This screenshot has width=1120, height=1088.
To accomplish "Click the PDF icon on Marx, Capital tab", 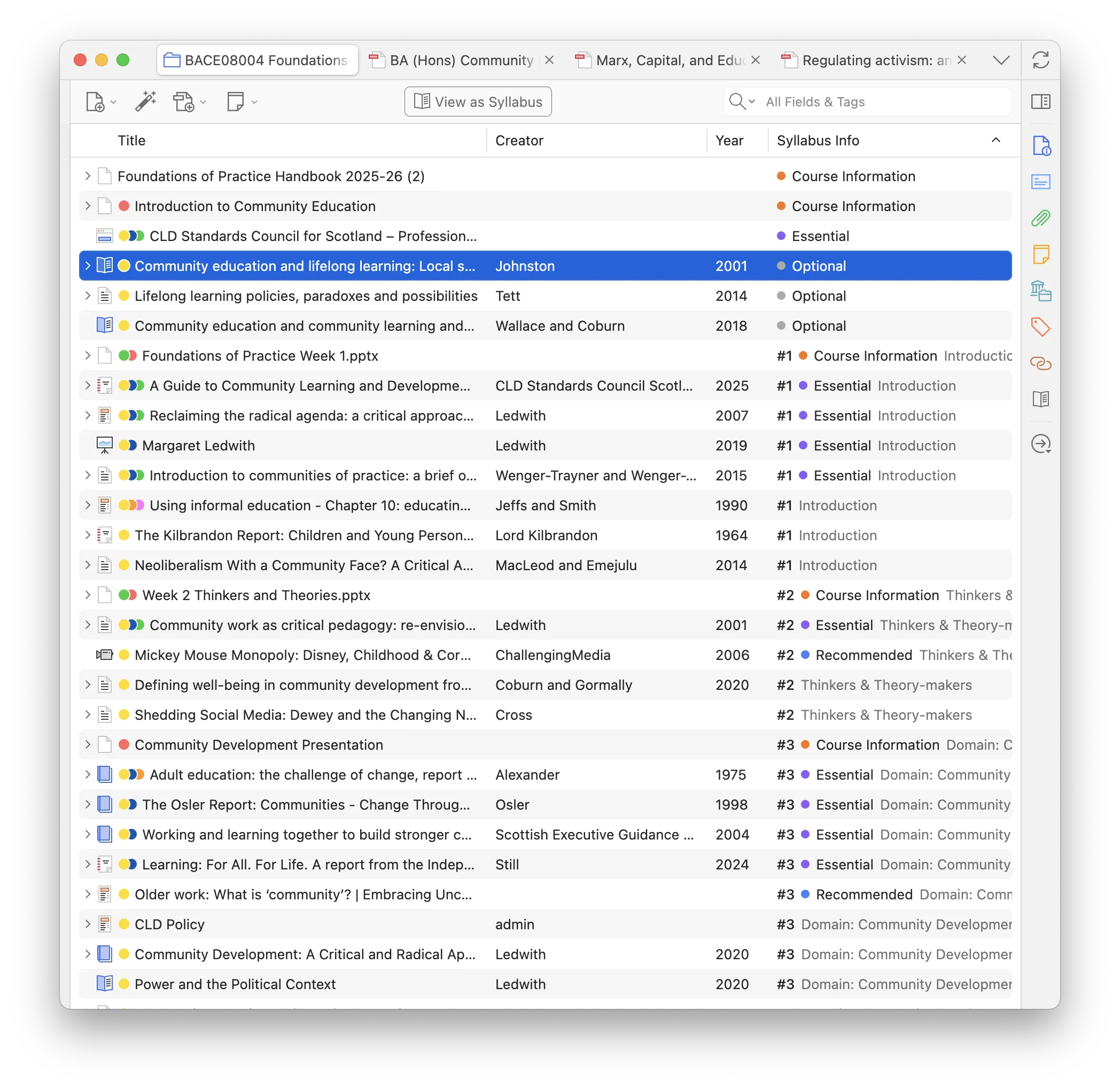I will click(x=583, y=60).
